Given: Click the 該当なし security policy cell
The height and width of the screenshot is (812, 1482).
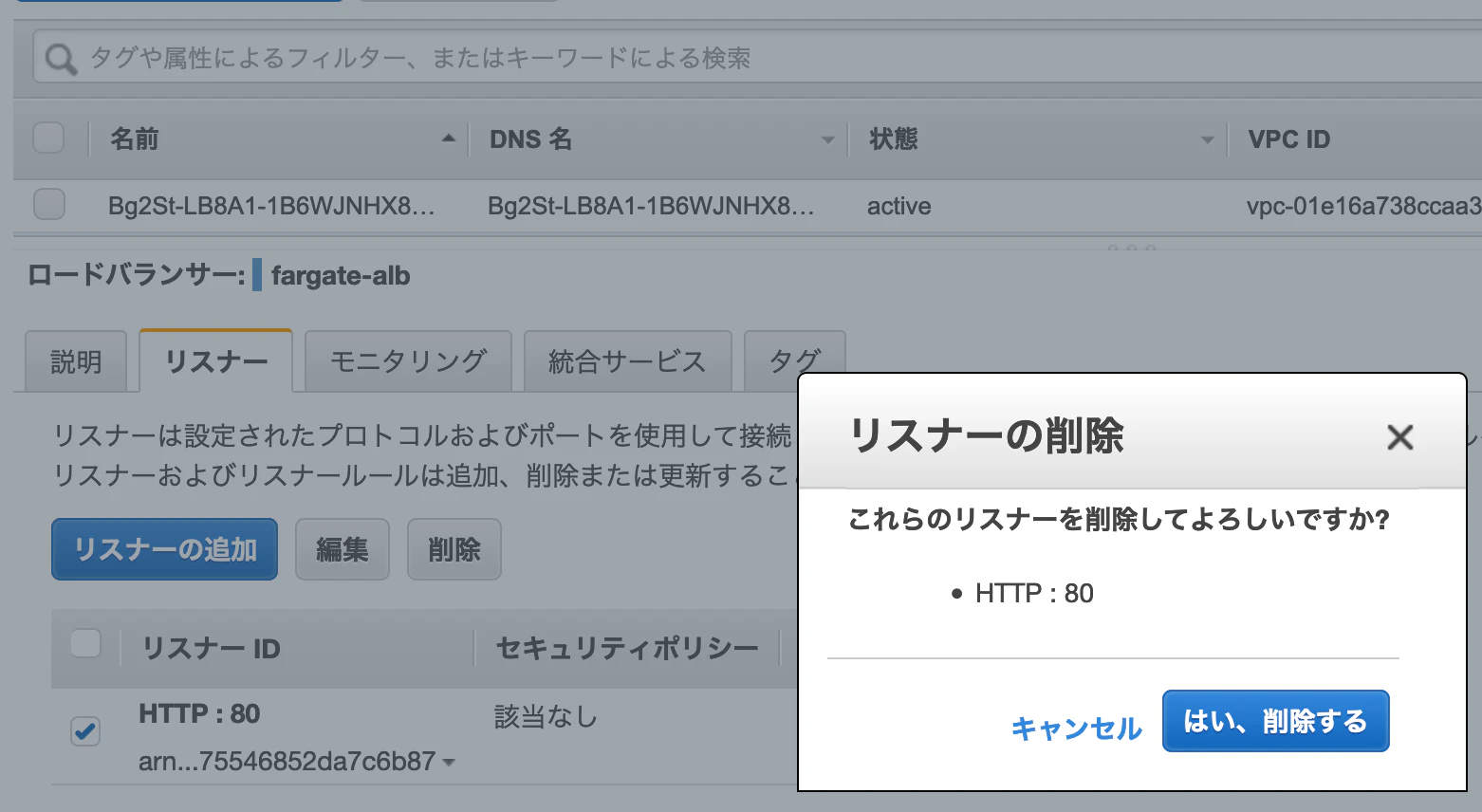Looking at the screenshot, I should click(546, 716).
